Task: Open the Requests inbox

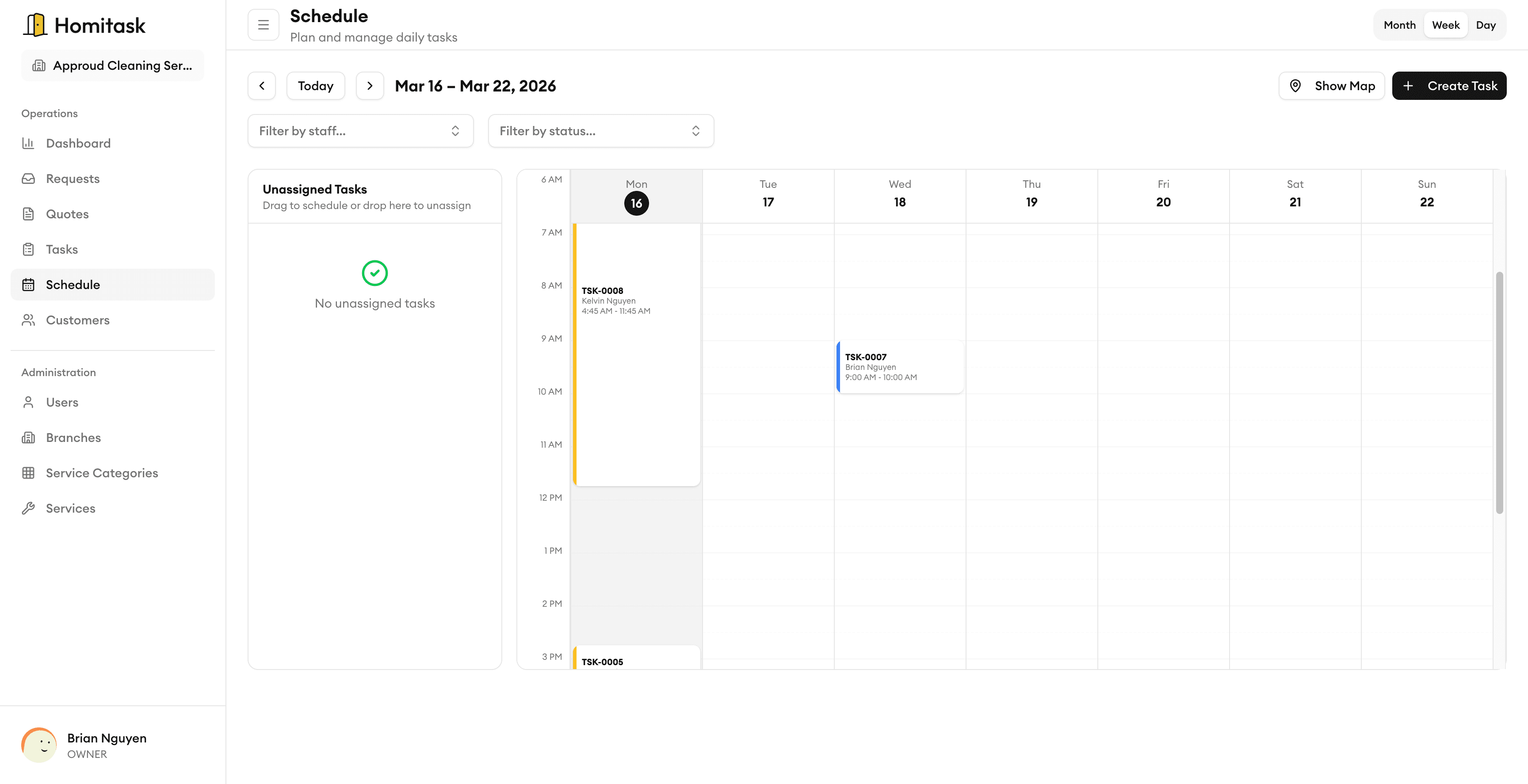Action: click(73, 179)
